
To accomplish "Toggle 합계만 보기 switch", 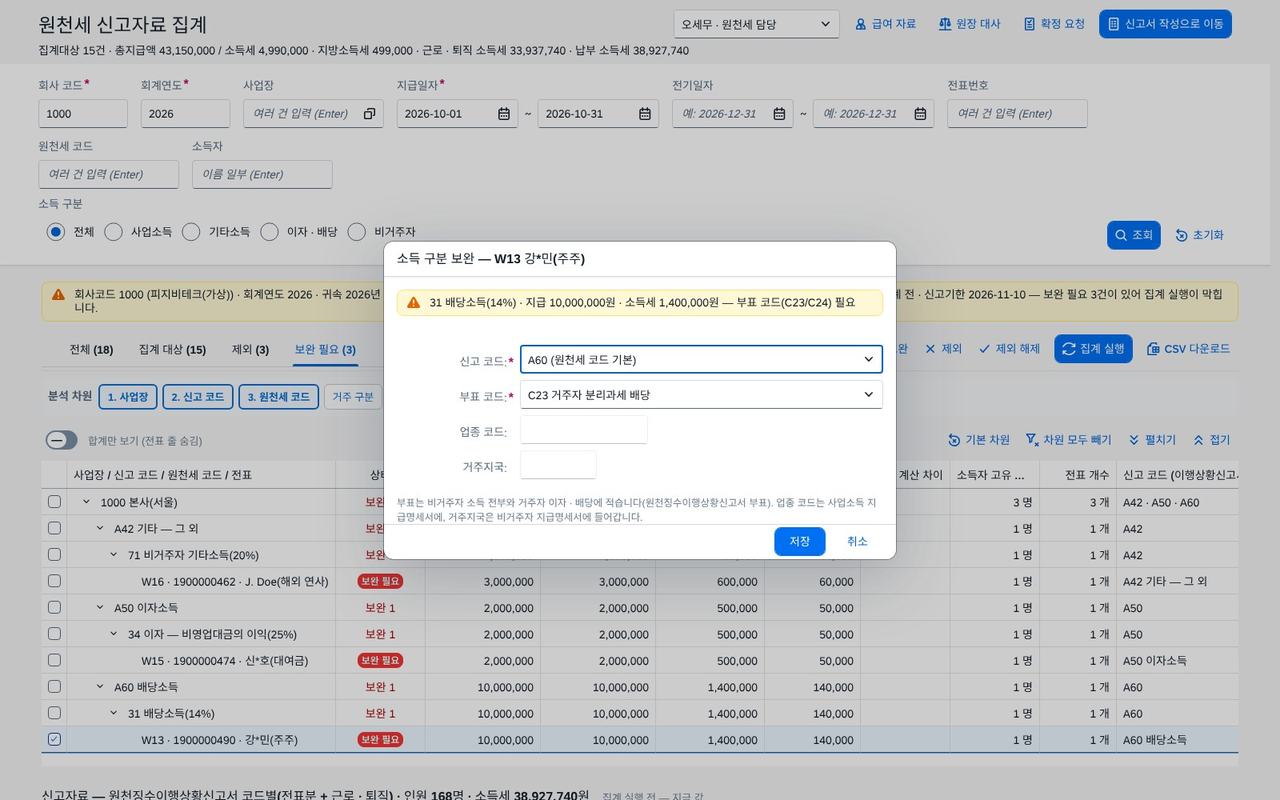I will pyautogui.click(x=61, y=440).
